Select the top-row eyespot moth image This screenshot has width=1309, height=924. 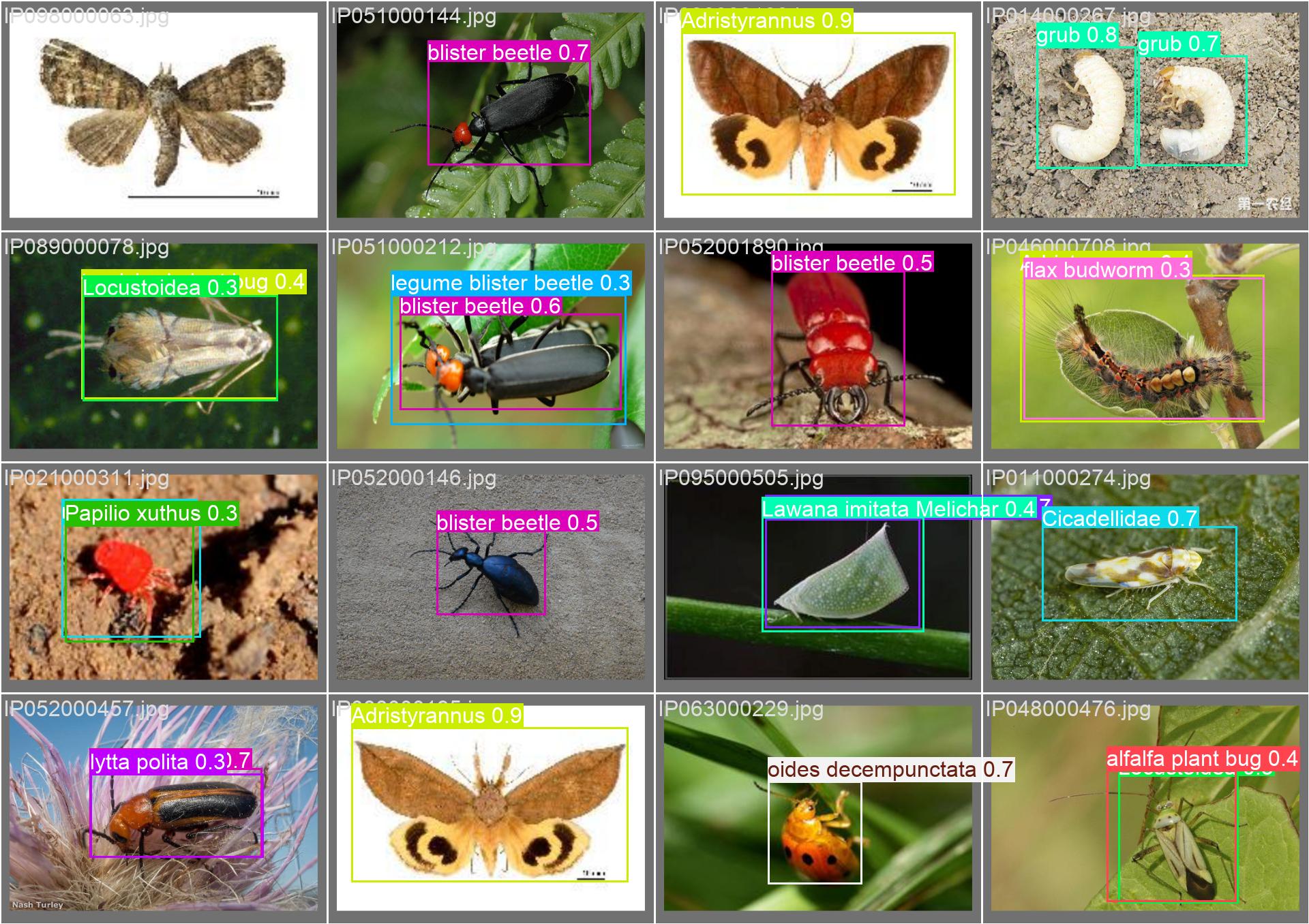click(817, 115)
